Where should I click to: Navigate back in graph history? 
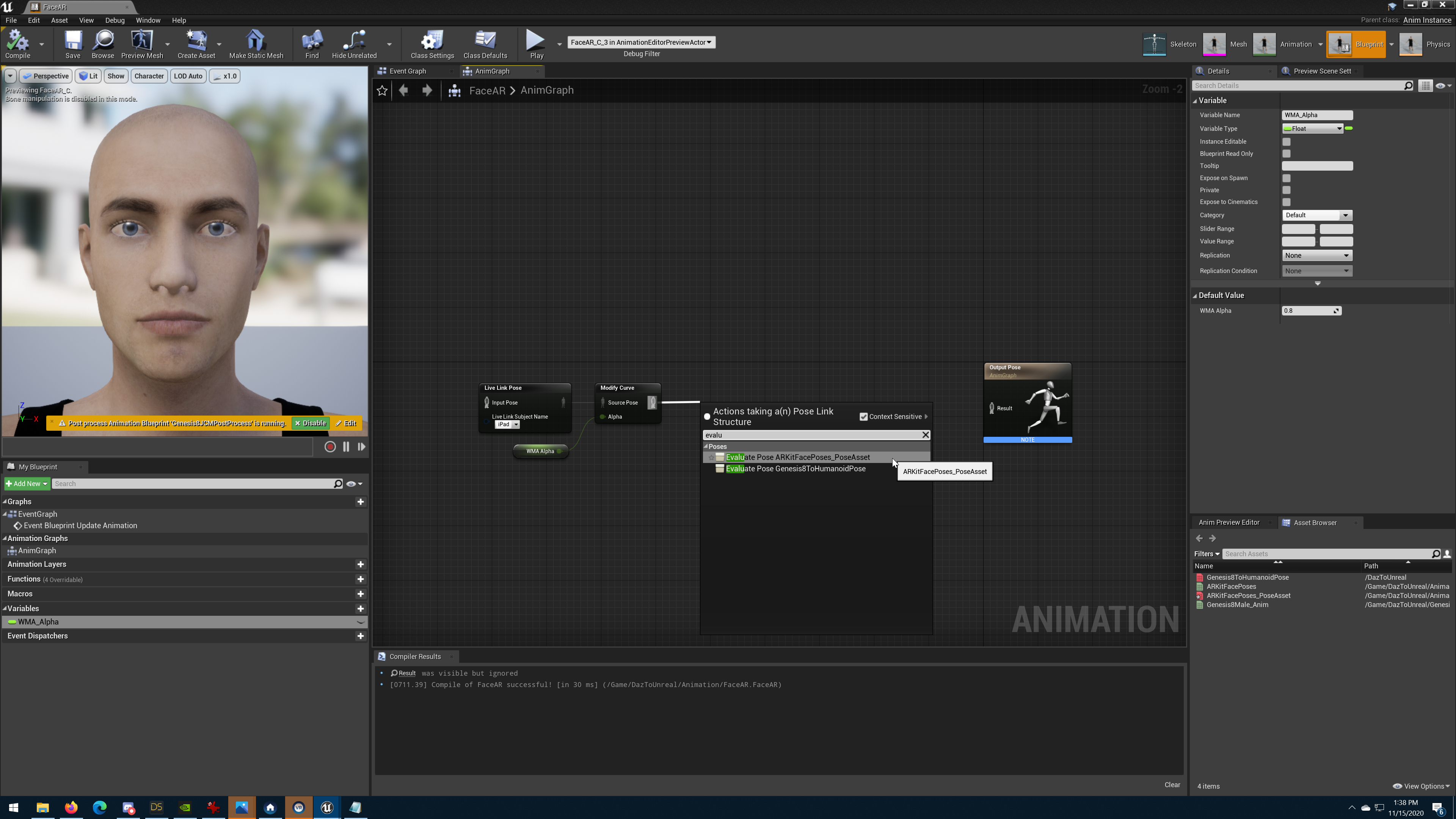[403, 91]
